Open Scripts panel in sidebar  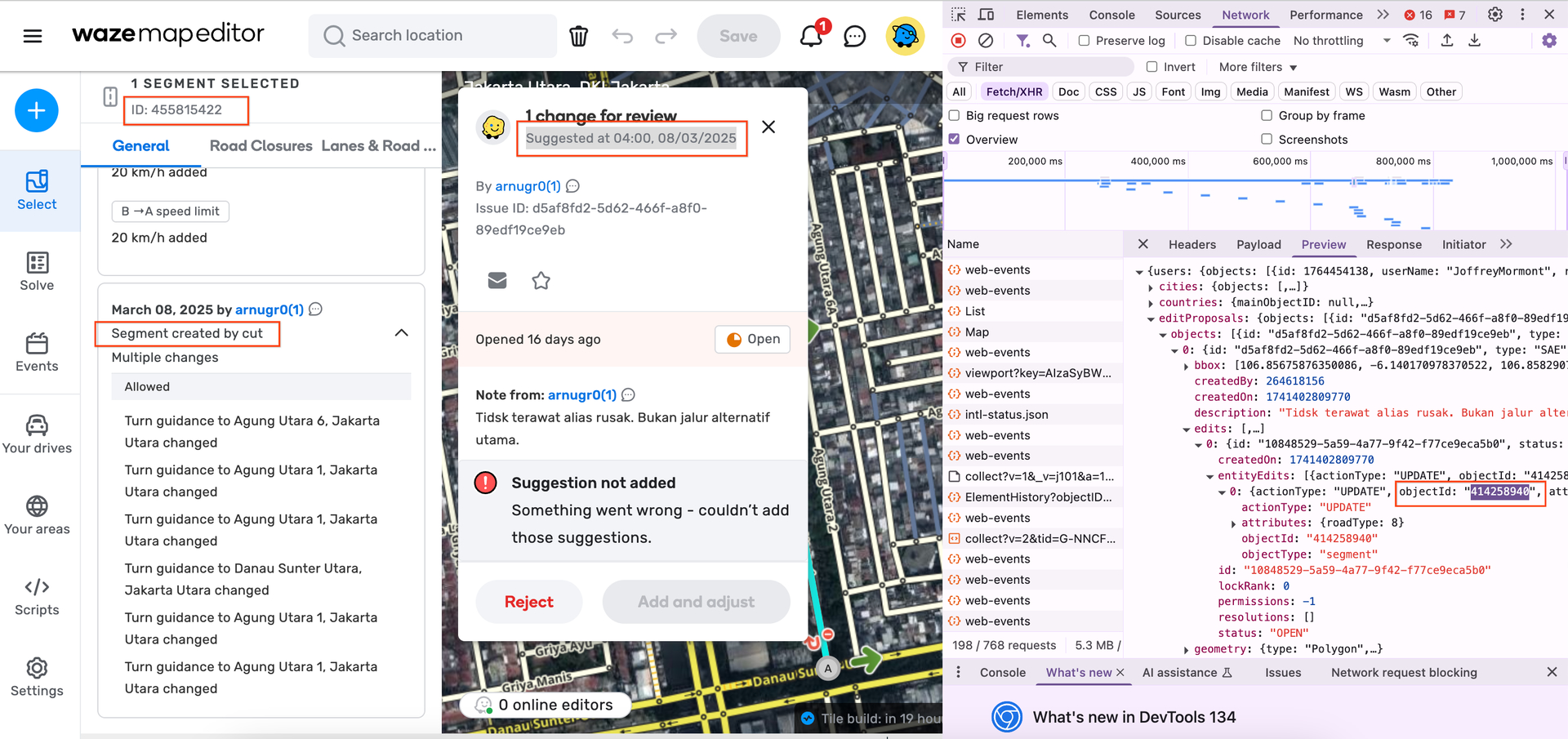(x=37, y=596)
